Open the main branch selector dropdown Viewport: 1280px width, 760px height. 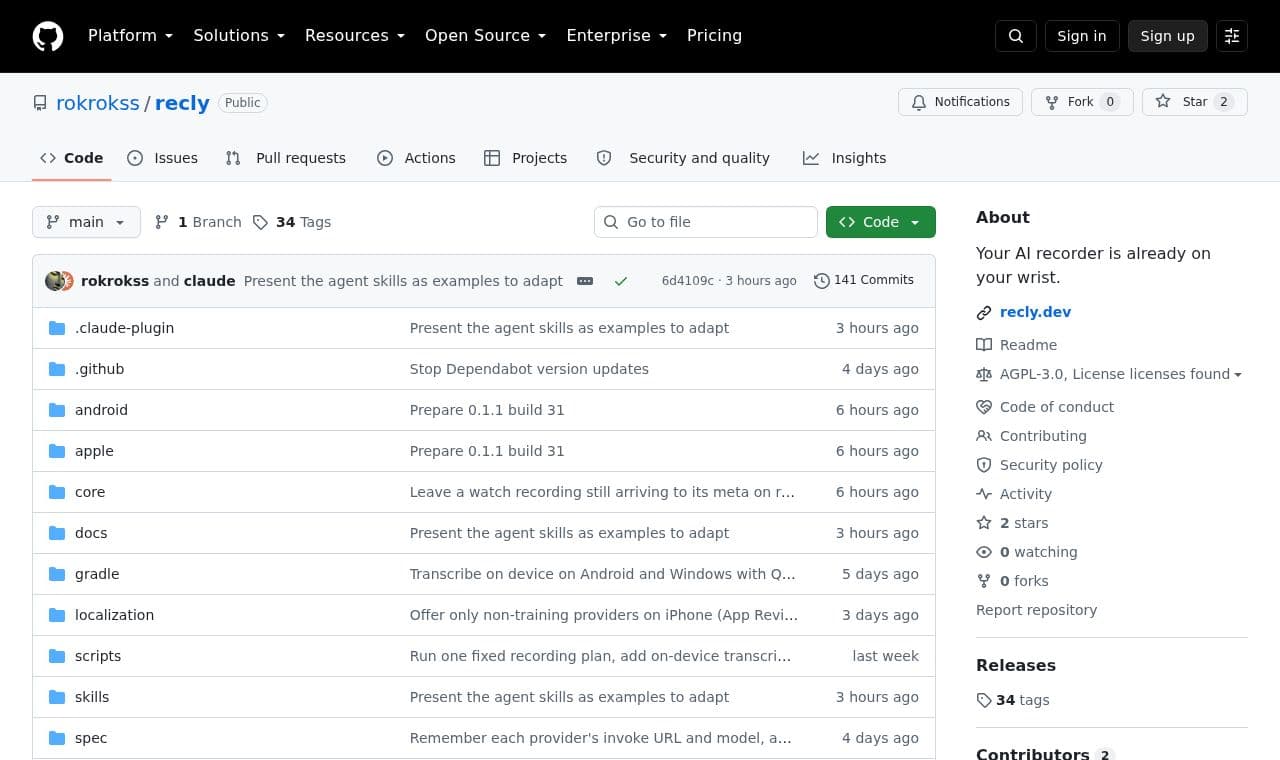pyautogui.click(x=86, y=222)
